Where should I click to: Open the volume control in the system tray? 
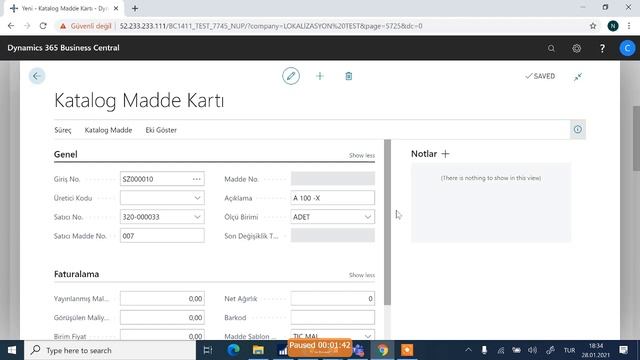coord(532,350)
